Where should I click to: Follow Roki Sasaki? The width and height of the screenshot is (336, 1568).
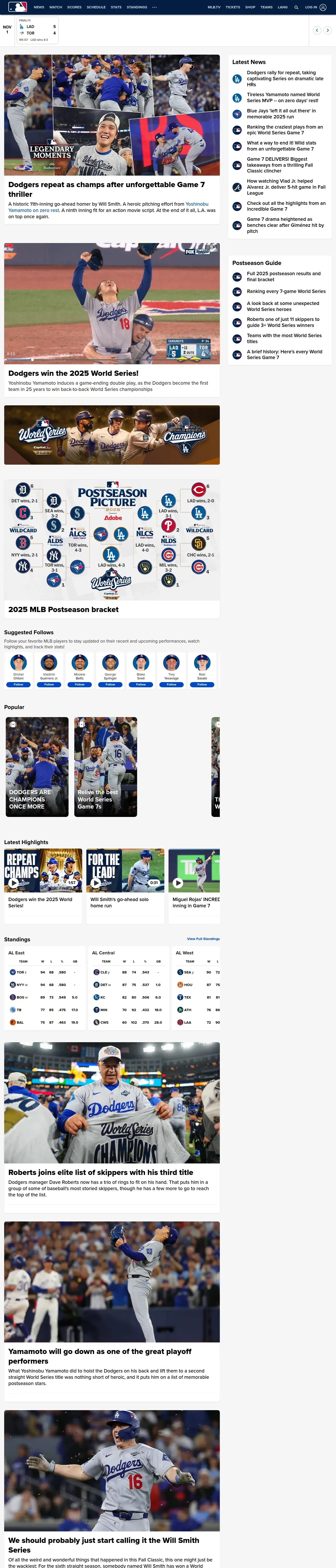pos(202,684)
